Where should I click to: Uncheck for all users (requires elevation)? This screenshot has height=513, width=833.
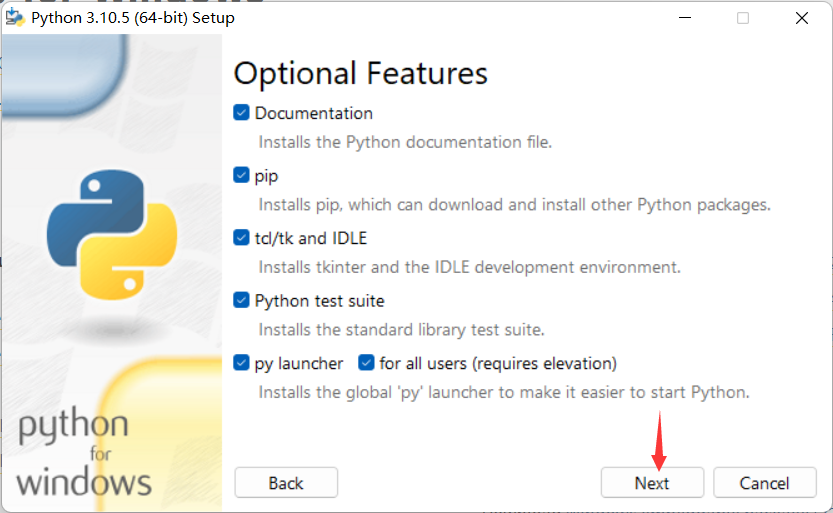[x=366, y=363]
